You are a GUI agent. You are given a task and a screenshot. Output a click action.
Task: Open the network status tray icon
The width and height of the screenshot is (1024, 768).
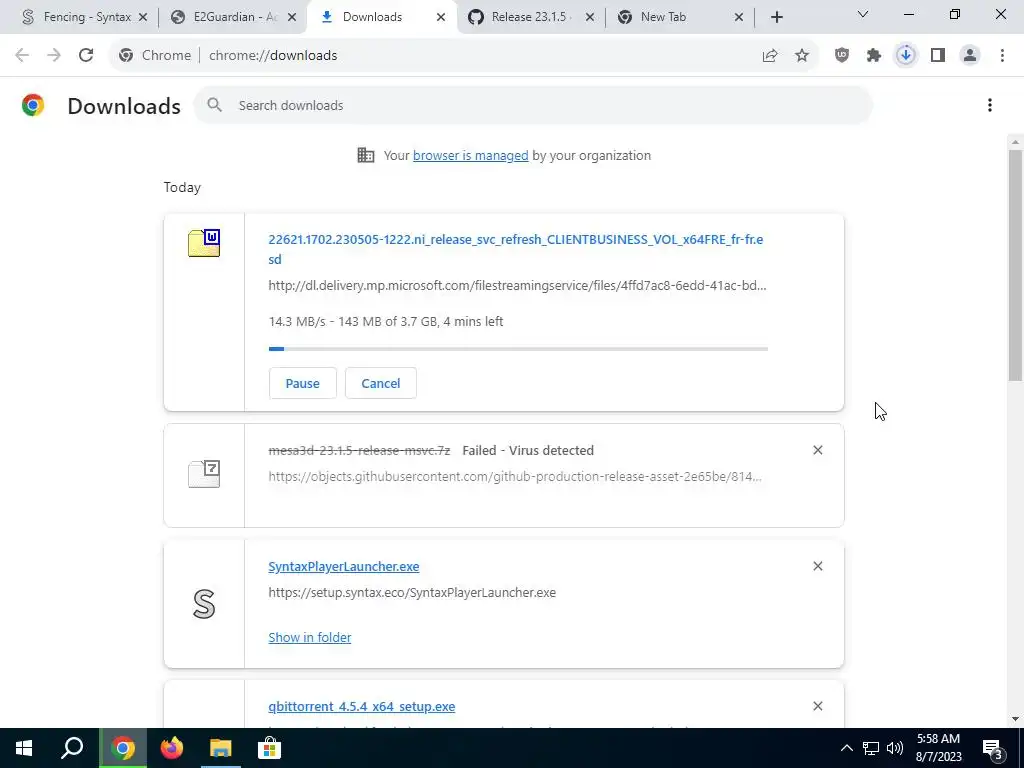tap(871, 748)
